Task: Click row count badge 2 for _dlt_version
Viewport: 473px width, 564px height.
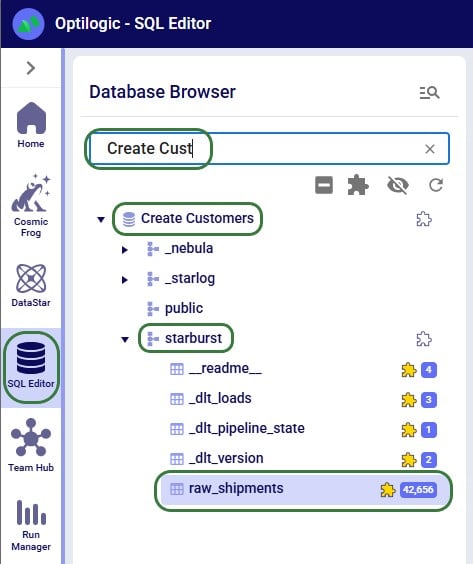Action: (428, 460)
